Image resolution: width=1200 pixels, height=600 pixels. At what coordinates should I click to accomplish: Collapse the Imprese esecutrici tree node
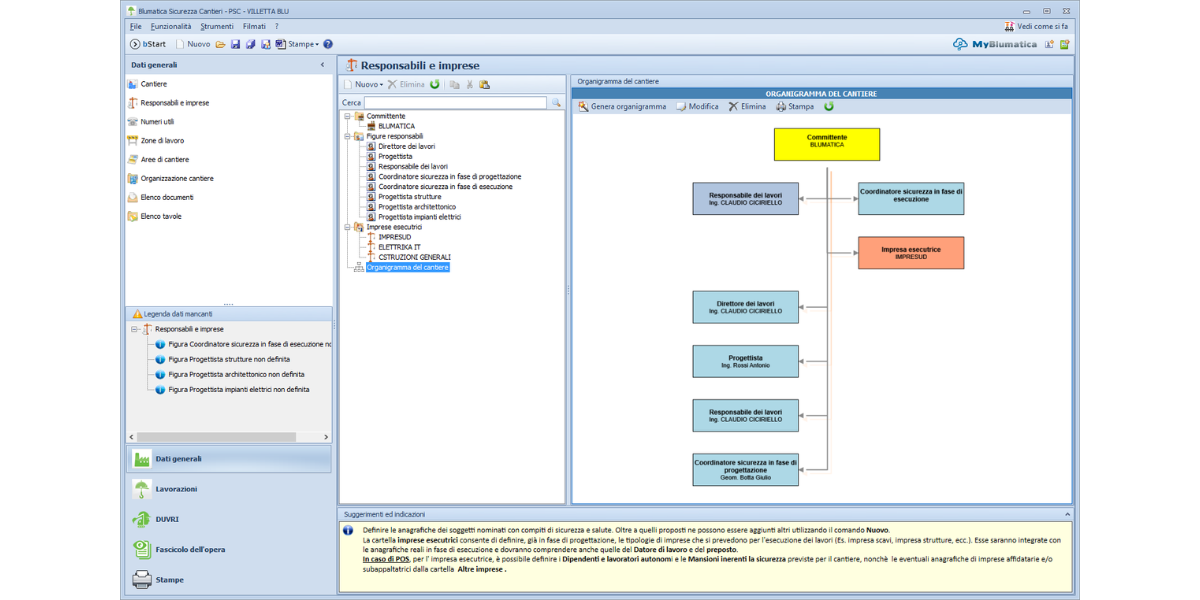[x=346, y=227]
